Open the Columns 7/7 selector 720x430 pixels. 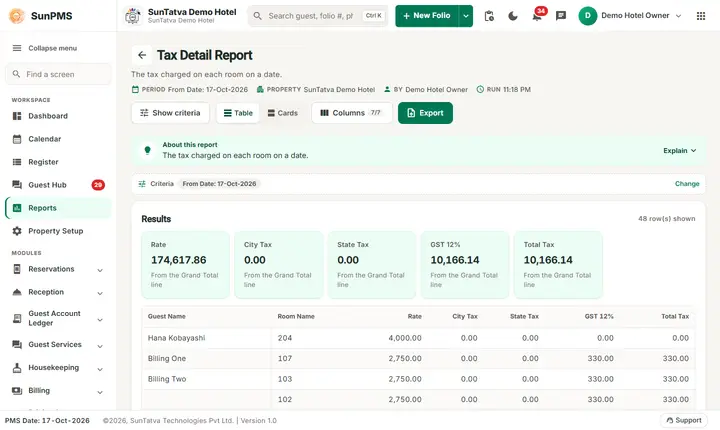(352, 113)
